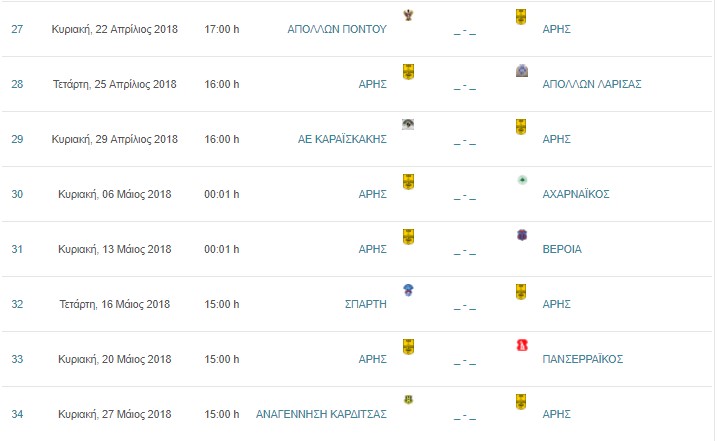Open the ΑΕ ΚΑΡΑΪΣΚΑΚΗΣ team link
Viewport: 717px width, 441px height.
tap(342, 139)
